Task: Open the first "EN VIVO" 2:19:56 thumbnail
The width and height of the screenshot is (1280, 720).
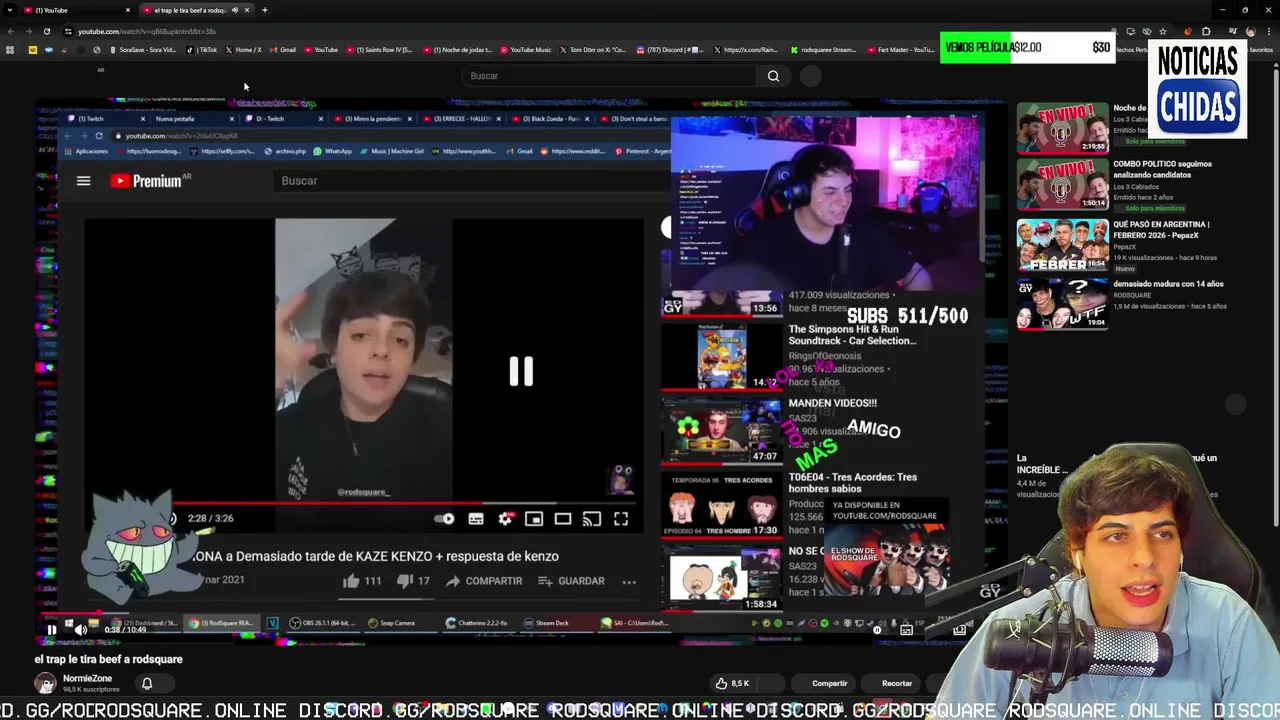Action: 1062,127
